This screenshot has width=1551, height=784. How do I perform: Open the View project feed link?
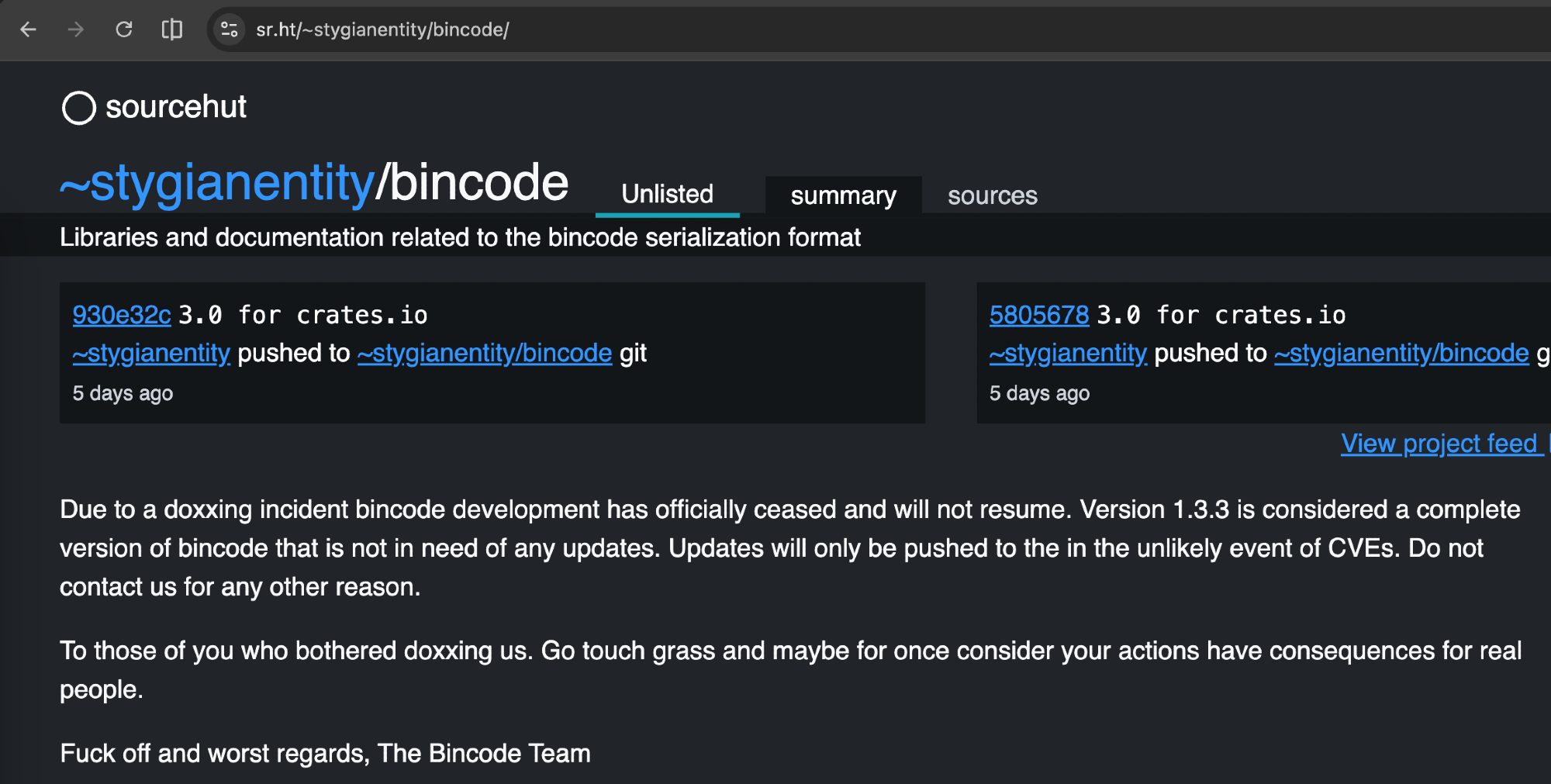click(1439, 444)
